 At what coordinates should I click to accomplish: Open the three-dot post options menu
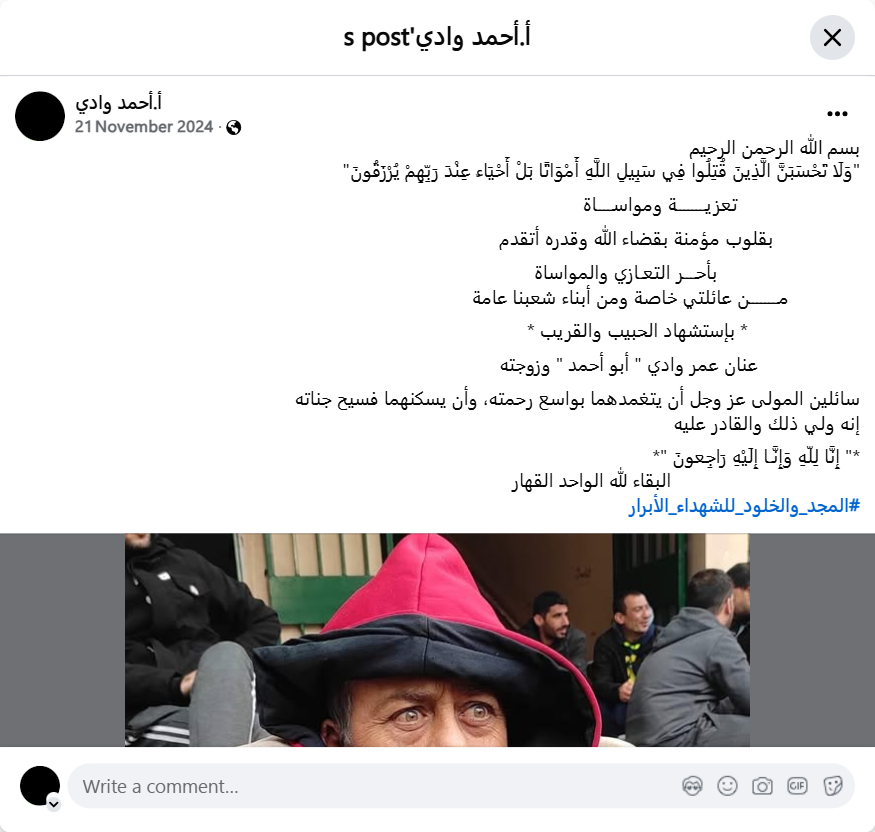tap(837, 114)
